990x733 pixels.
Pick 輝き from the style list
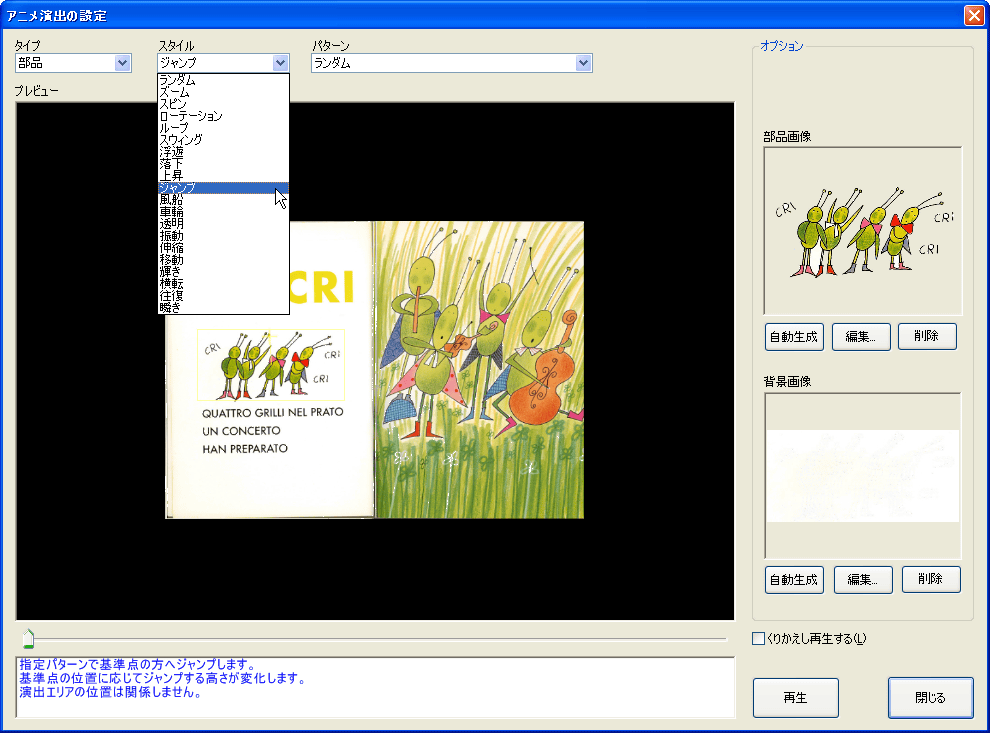(x=223, y=272)
